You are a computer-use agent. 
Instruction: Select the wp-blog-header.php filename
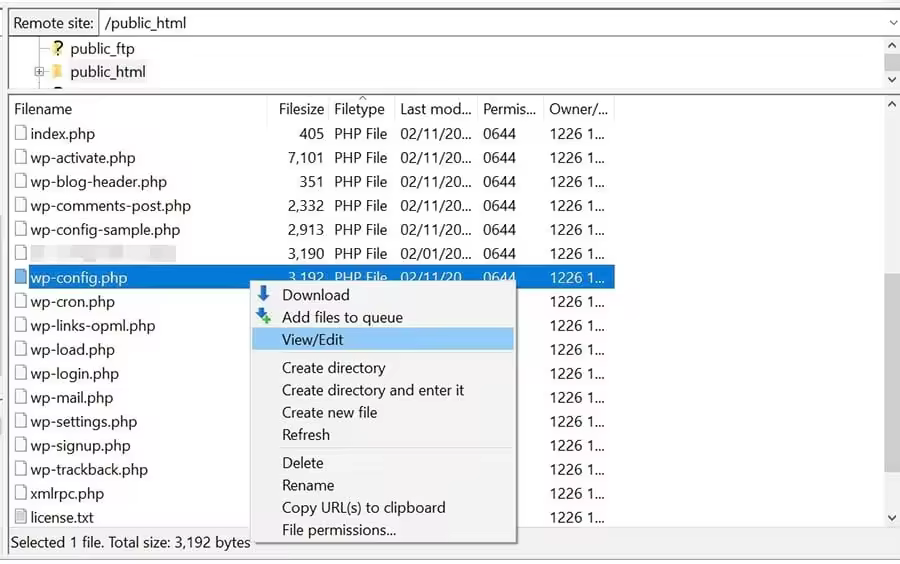[x=99, y=182]
